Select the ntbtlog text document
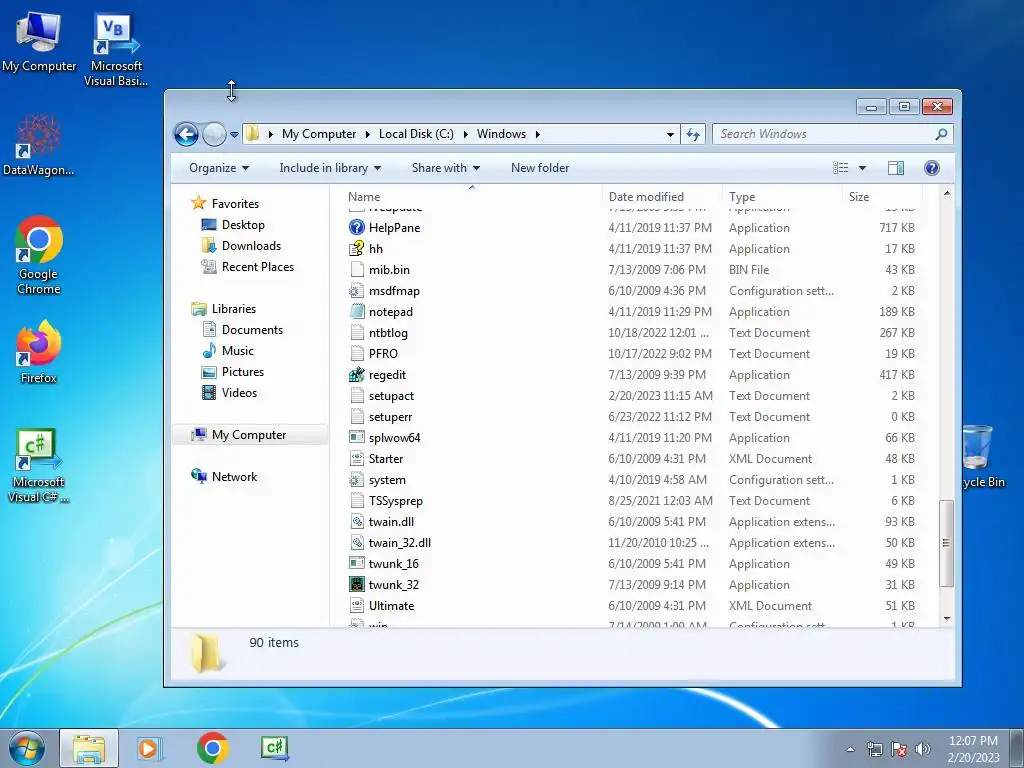This screenshot has width=1024, height=768. tap(388, 332)
